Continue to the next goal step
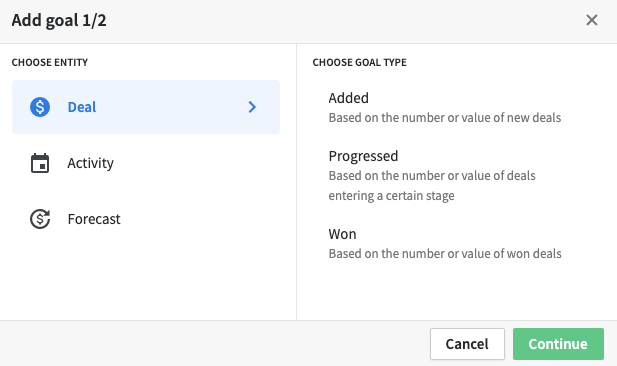The width and height of the screenshot is (617, 366). (x=558, y=344)
